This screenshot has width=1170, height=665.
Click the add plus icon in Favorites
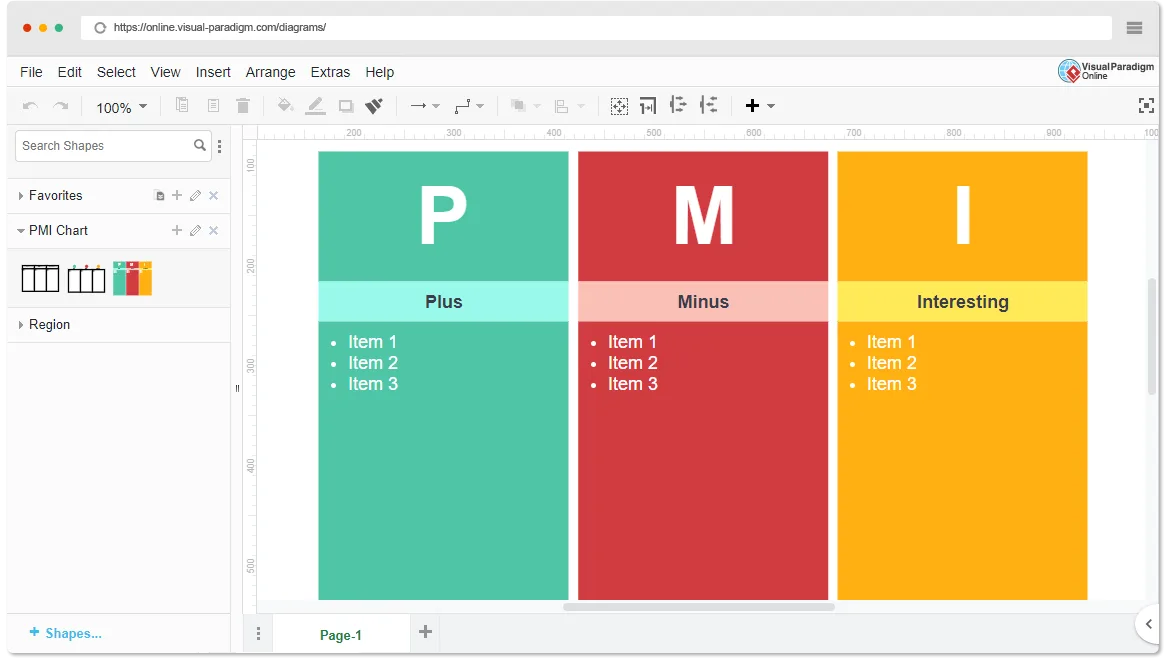(x=177, y=196)
